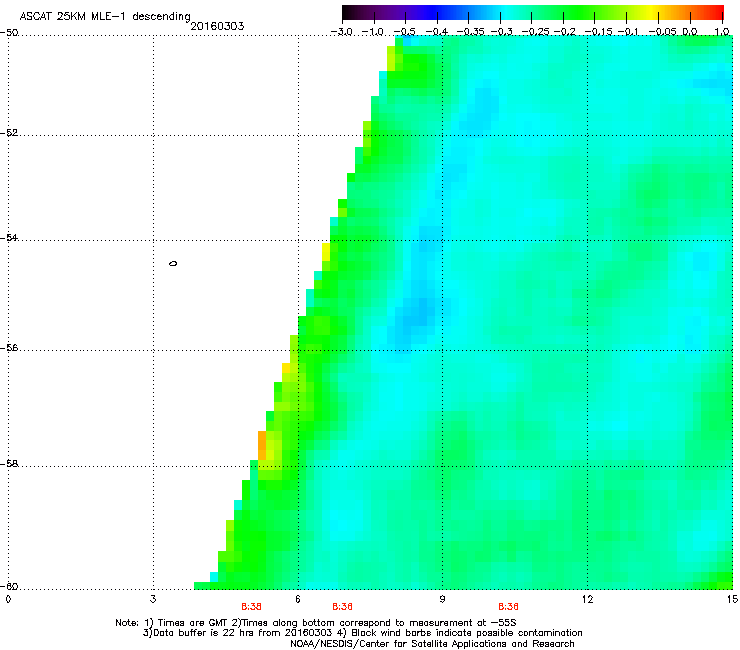Click the note line "3)Data buffer is 22 hrs"

tap(362, 633)
